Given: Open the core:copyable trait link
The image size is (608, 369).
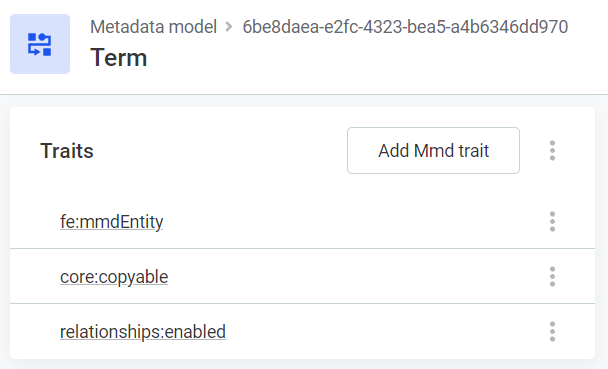Looking at the screenshot, I should click(x=114, y=277).
